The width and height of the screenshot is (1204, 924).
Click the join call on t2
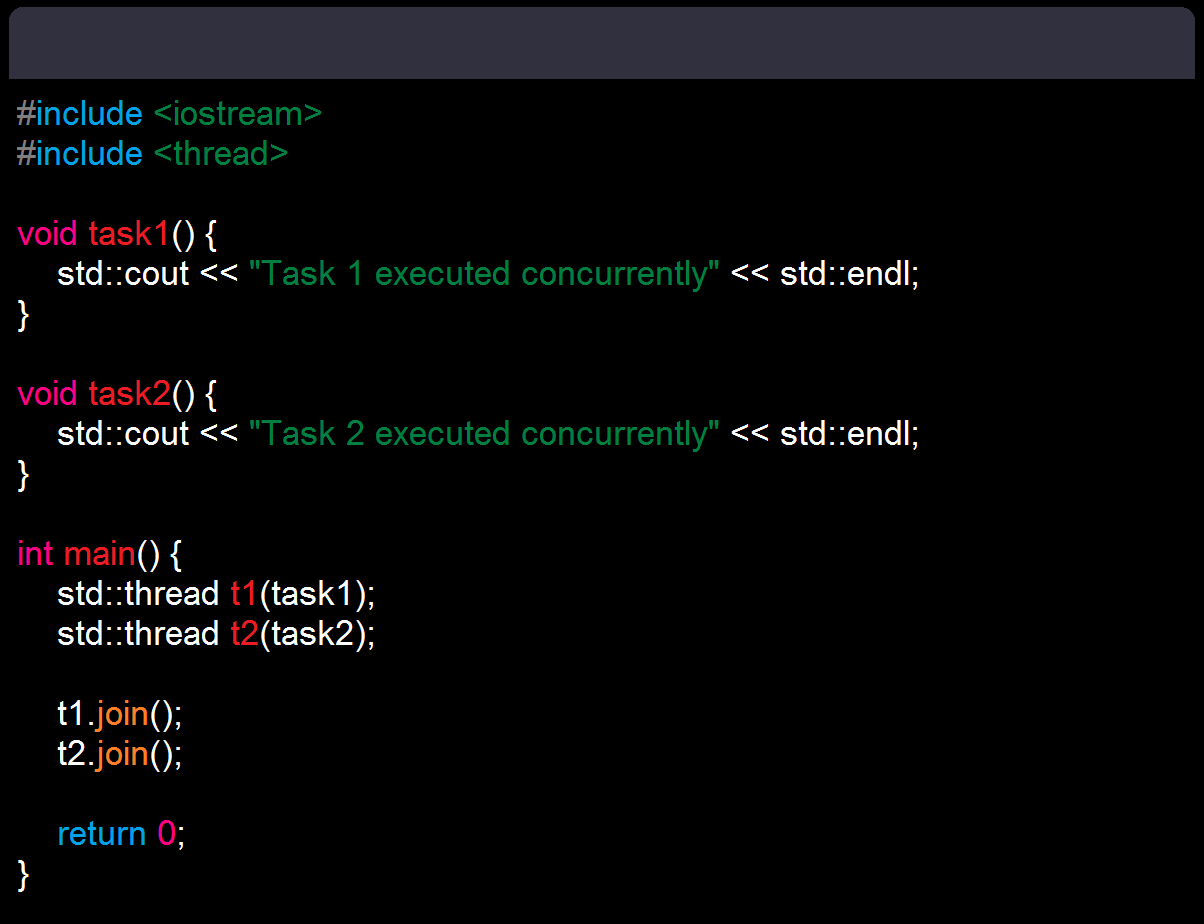pyautogui.click(x=122, y=754)
